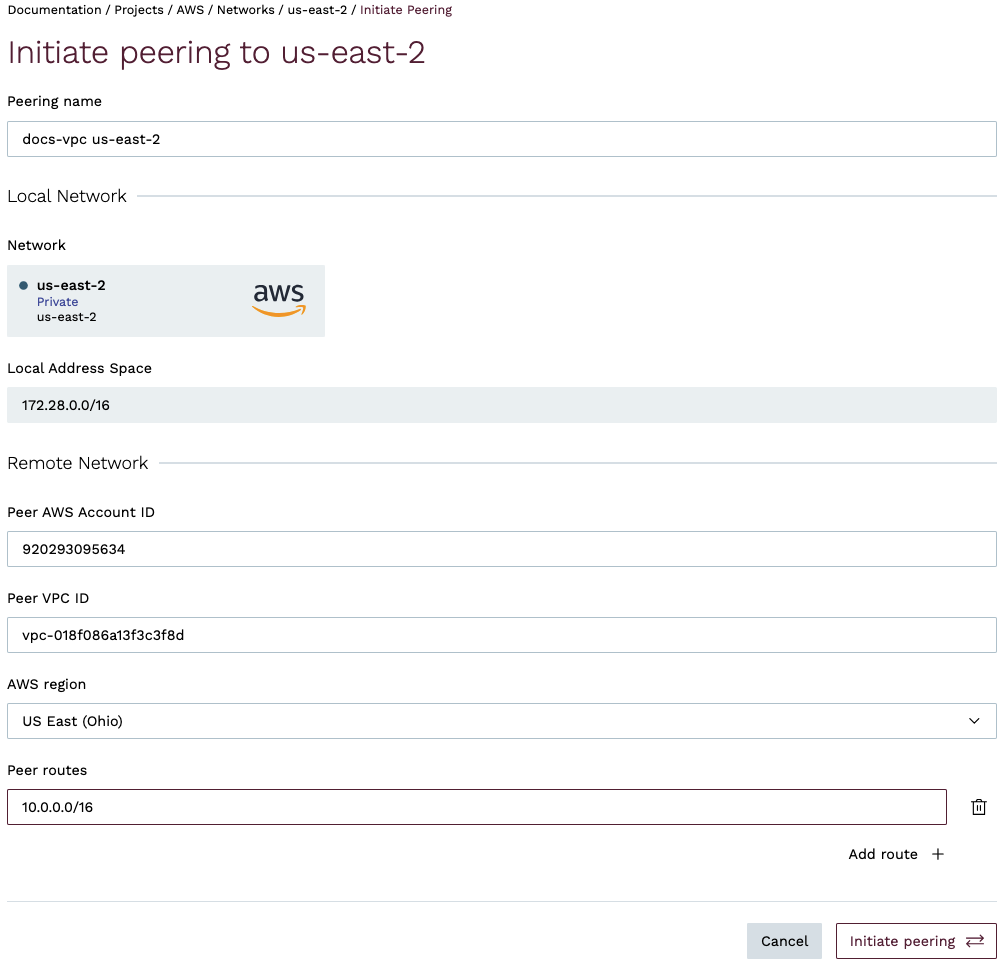This screenshot has height=971, width=1004.
Task: Click the blue dot beside us-east-2 network
Action: coord(24,284)
